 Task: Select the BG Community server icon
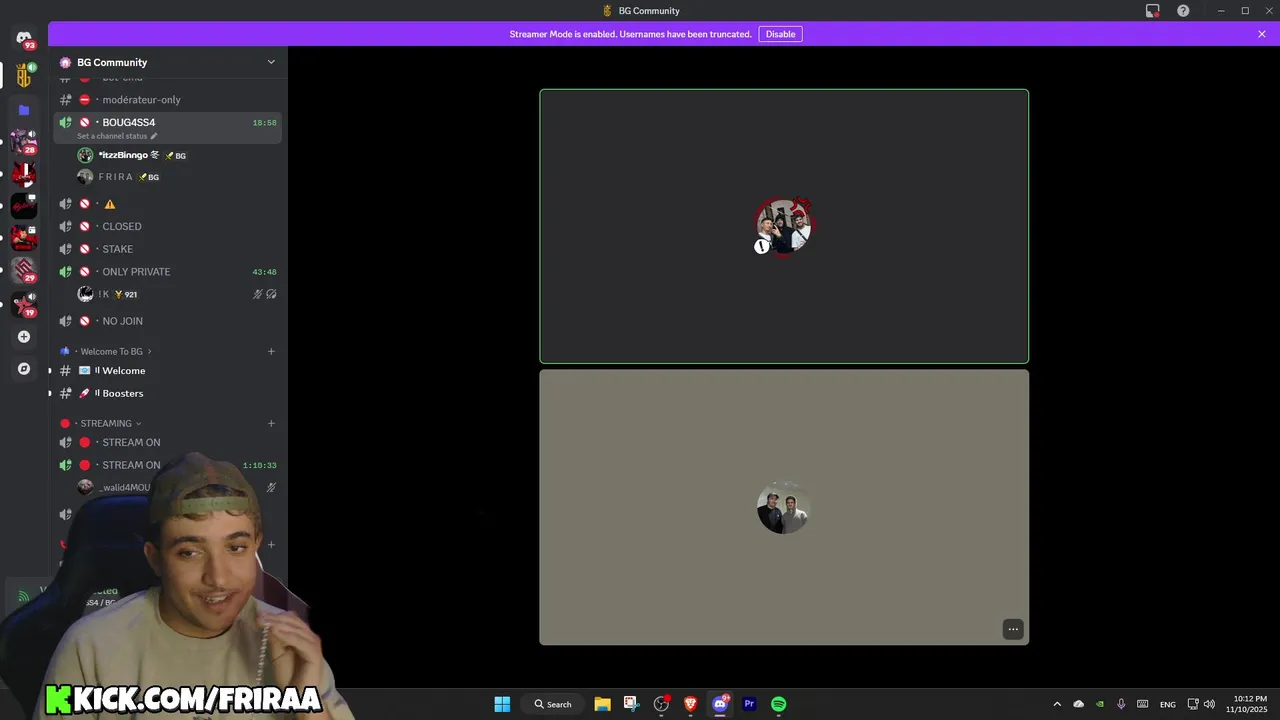(24, 75)
